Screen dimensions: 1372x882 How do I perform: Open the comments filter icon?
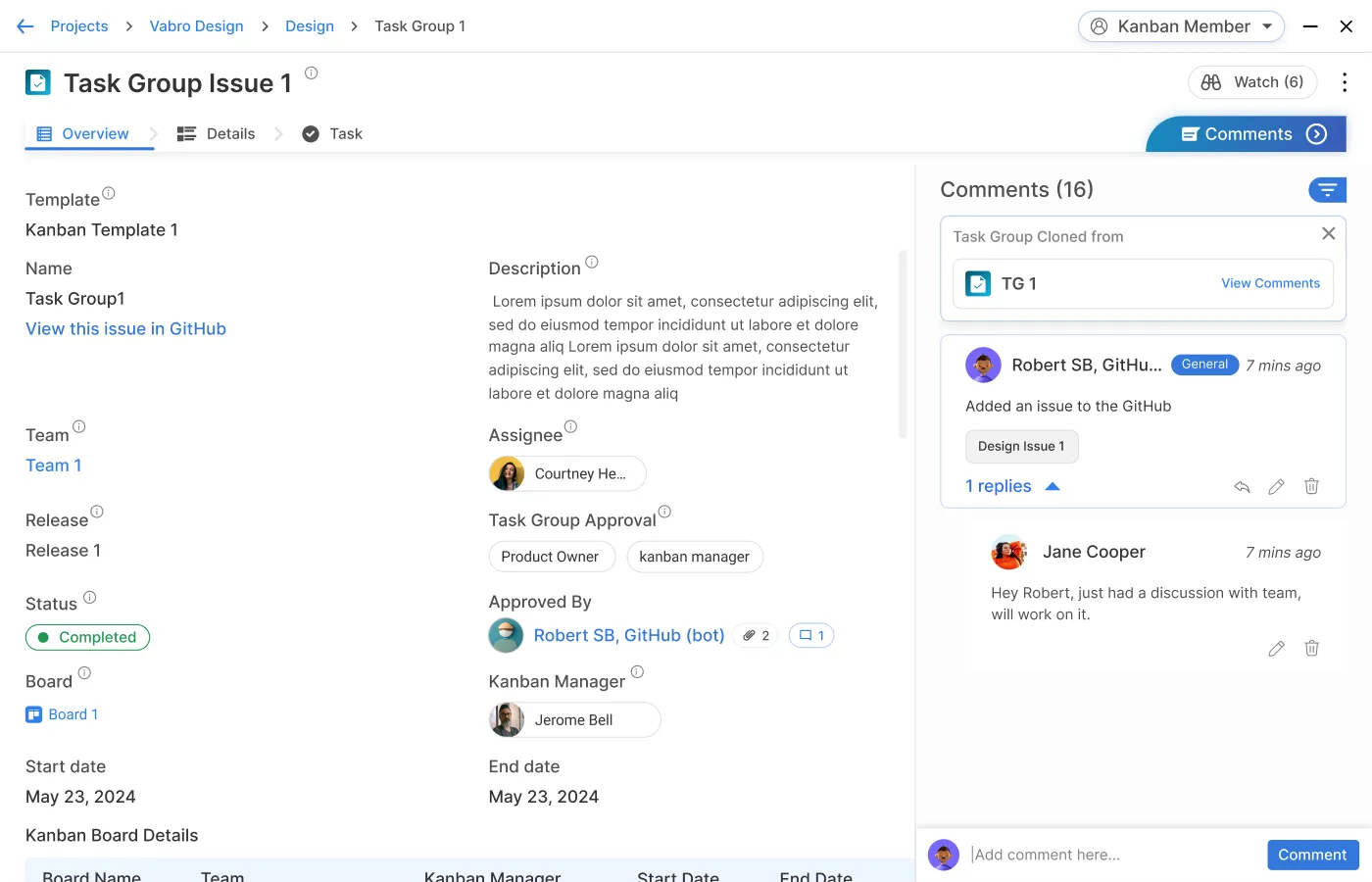point(1327,190)
